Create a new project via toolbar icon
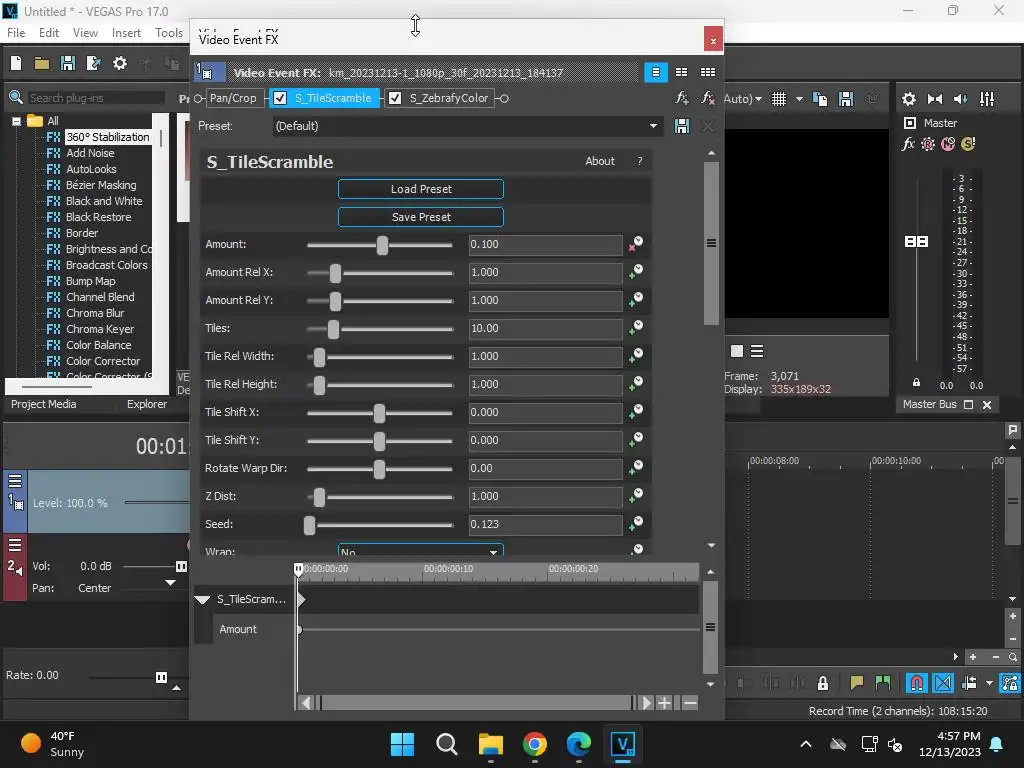Viewport: 1024px width, 768px height. [16, 63]
